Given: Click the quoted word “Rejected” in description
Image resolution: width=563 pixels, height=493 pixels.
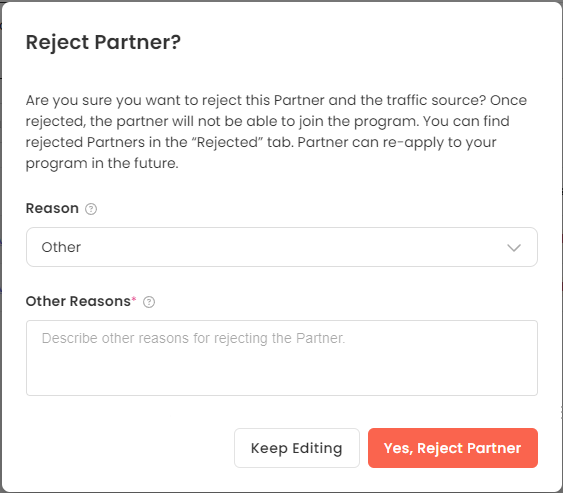Looking at the screenshot, I should (227, 142).
